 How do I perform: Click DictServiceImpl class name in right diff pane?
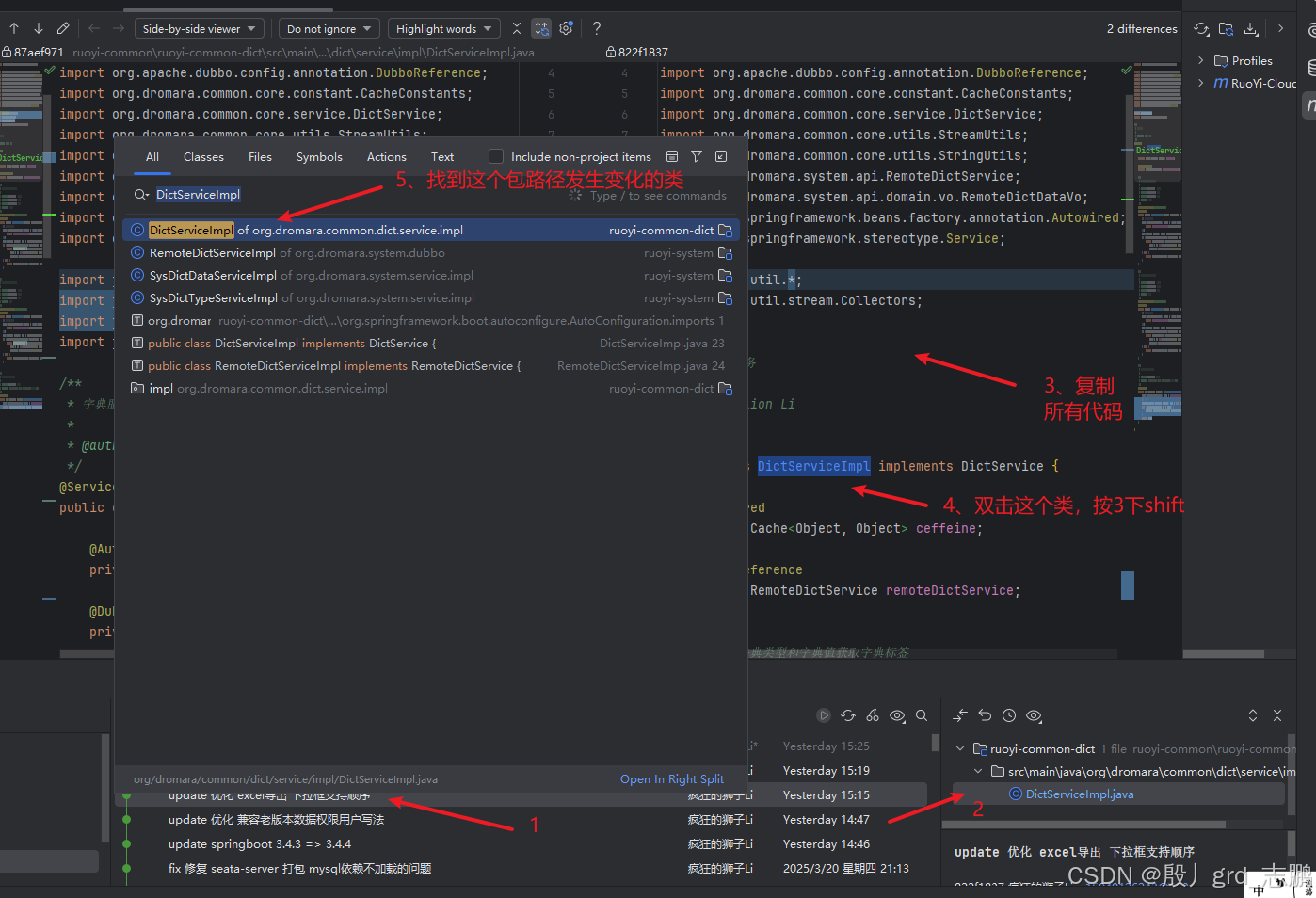813,466
